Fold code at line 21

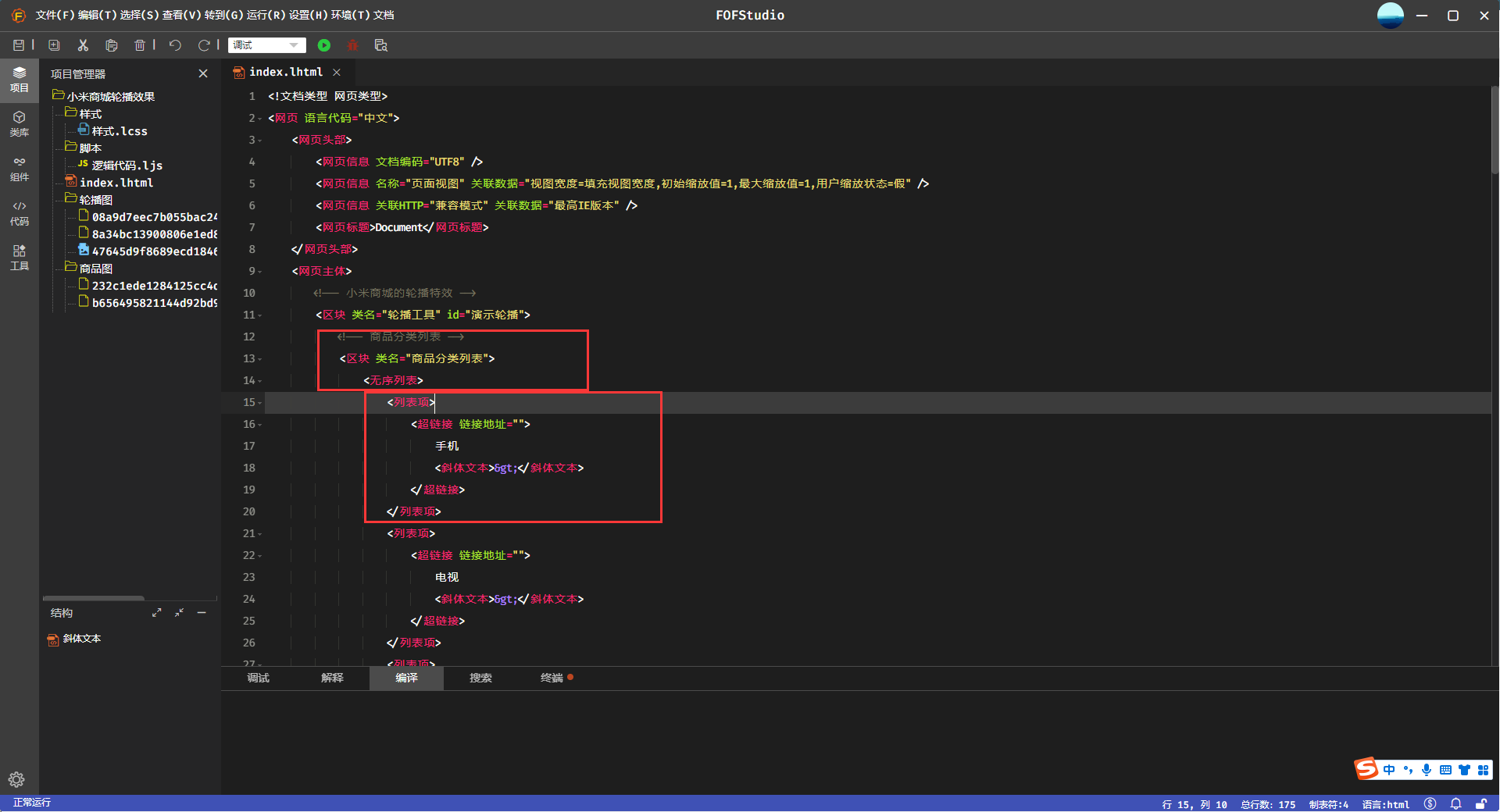260,534
